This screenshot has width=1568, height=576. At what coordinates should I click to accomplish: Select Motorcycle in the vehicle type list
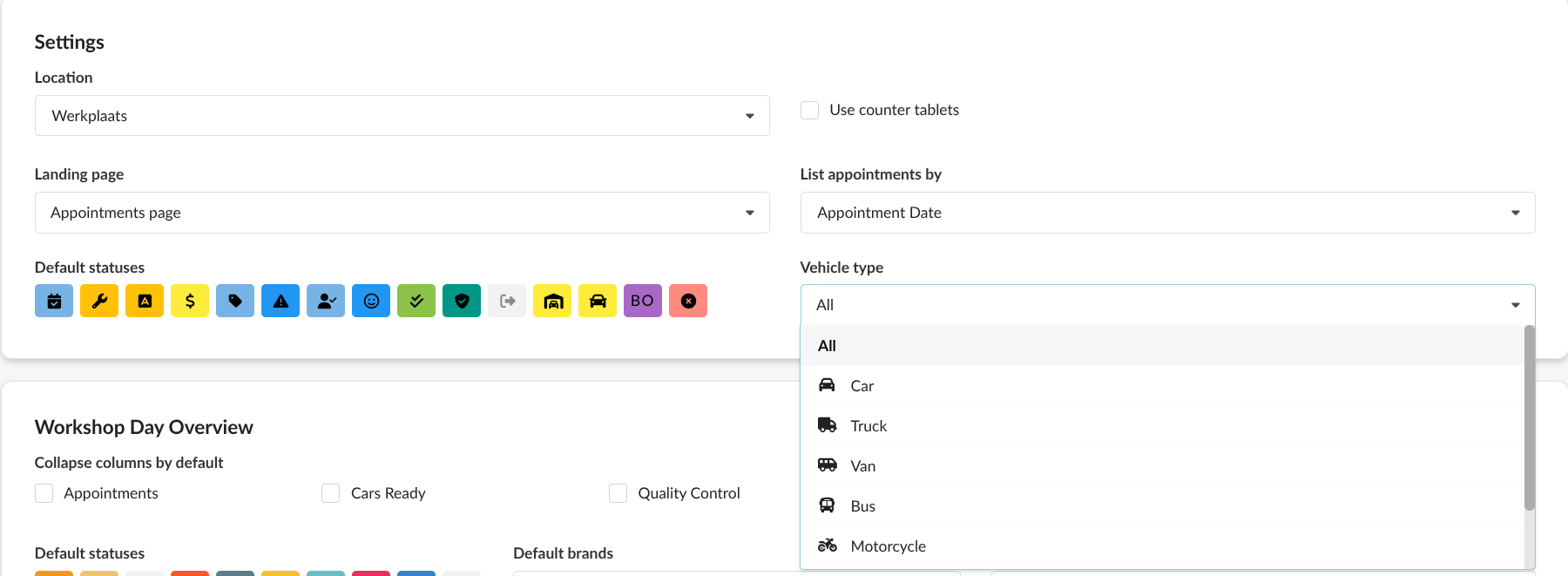[888, 546]
